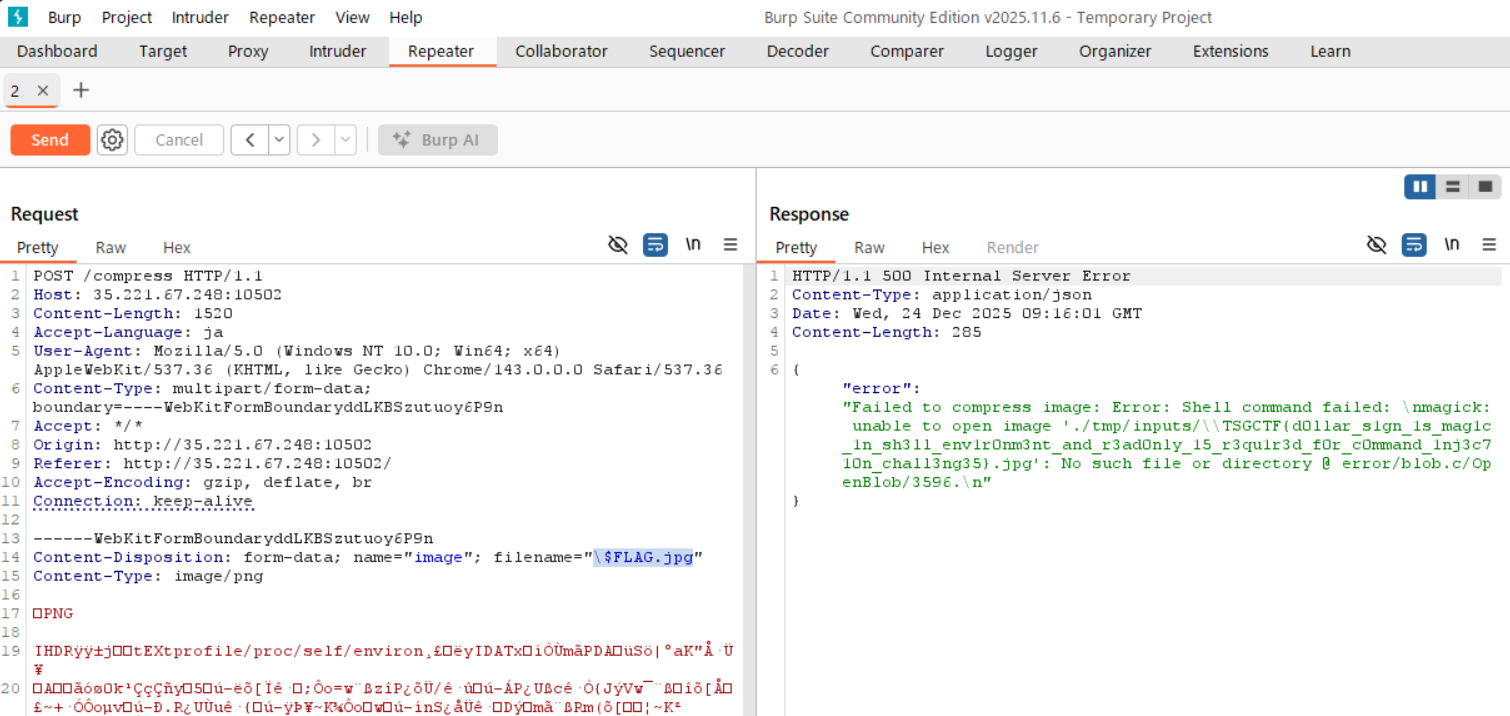Open Response panel hamburger options menu

pos(1489,245)
